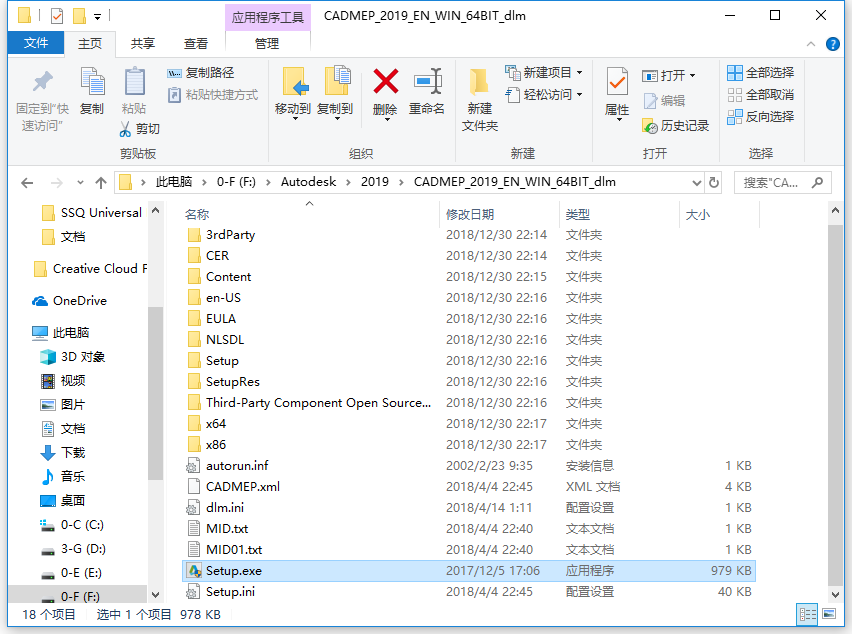852x634 pixels.
Task: Click the Rename (重命名) icon
Action: click(x=427, y=81)
